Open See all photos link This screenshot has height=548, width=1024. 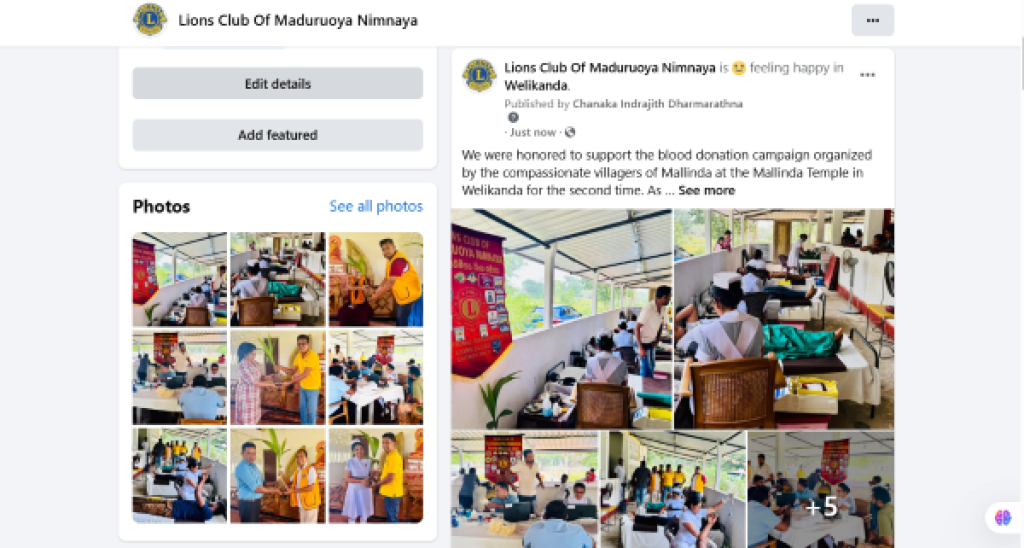click(x=376, y=206)
